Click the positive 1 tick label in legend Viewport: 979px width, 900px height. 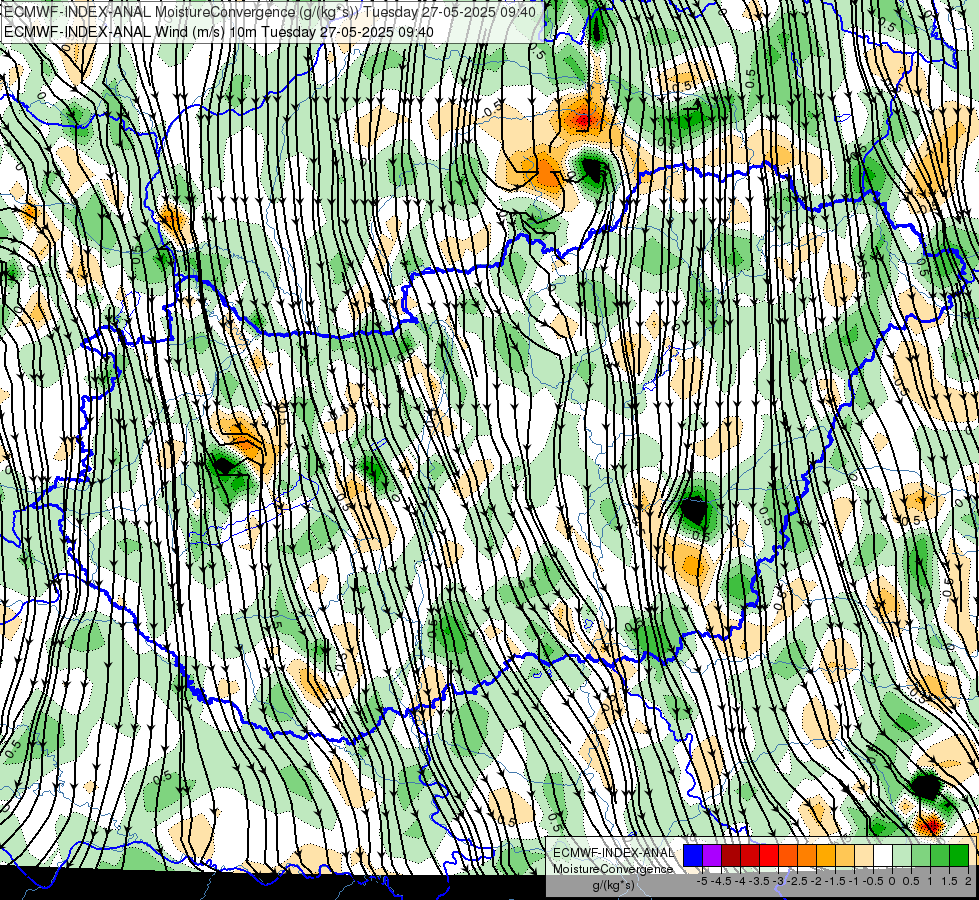point(930,881)
